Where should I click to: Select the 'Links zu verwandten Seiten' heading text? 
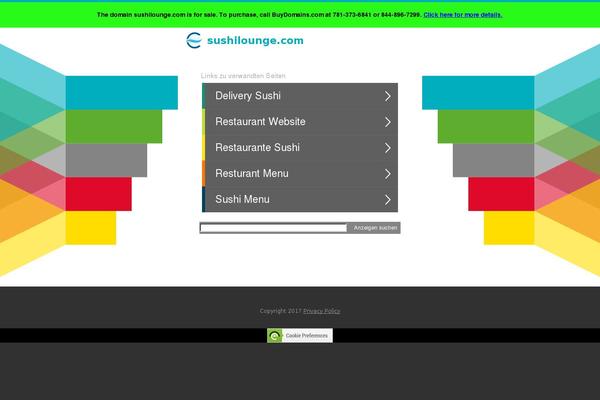click(x=243, y=76)
